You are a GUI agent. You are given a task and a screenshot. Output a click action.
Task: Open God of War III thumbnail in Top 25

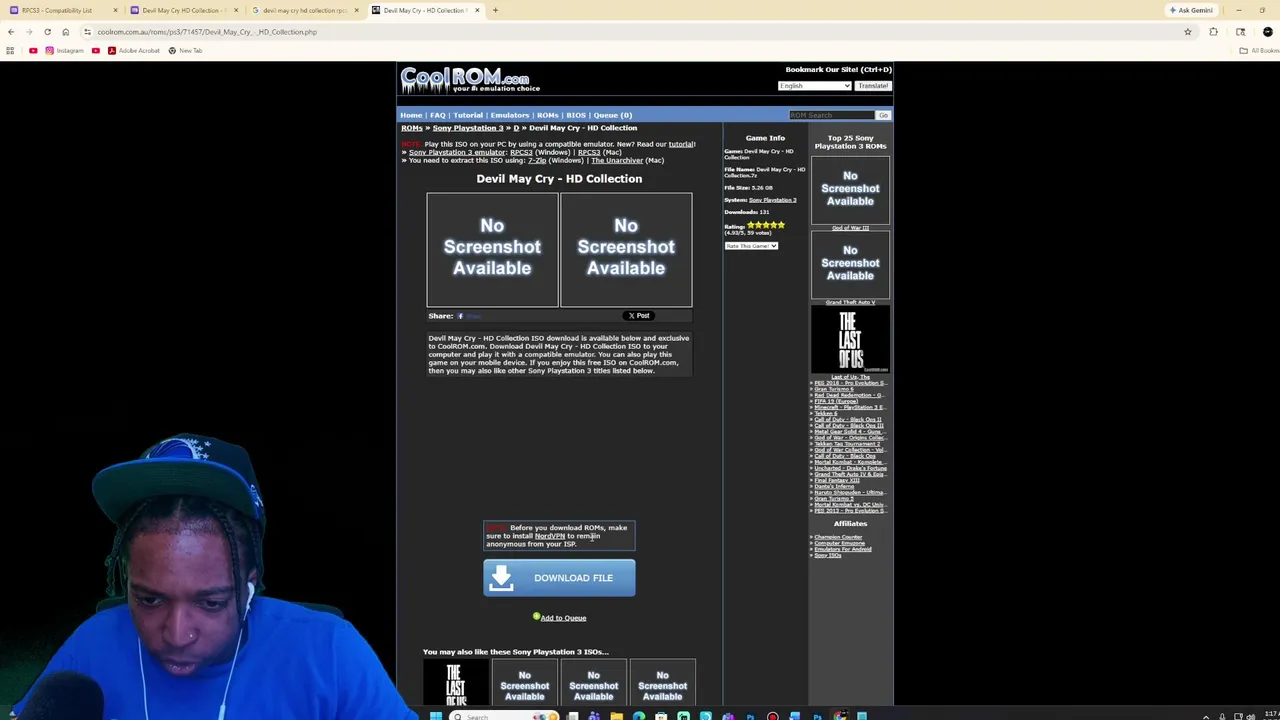pos(850,189)
